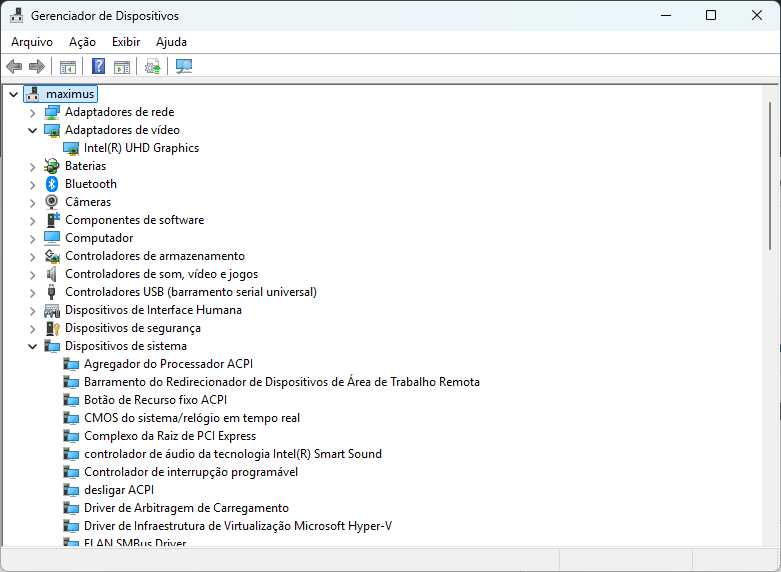
Task: Select controlador de áudio Intel(R) Smart Sound
Action: pyautogui.click(x=233, y=454)
